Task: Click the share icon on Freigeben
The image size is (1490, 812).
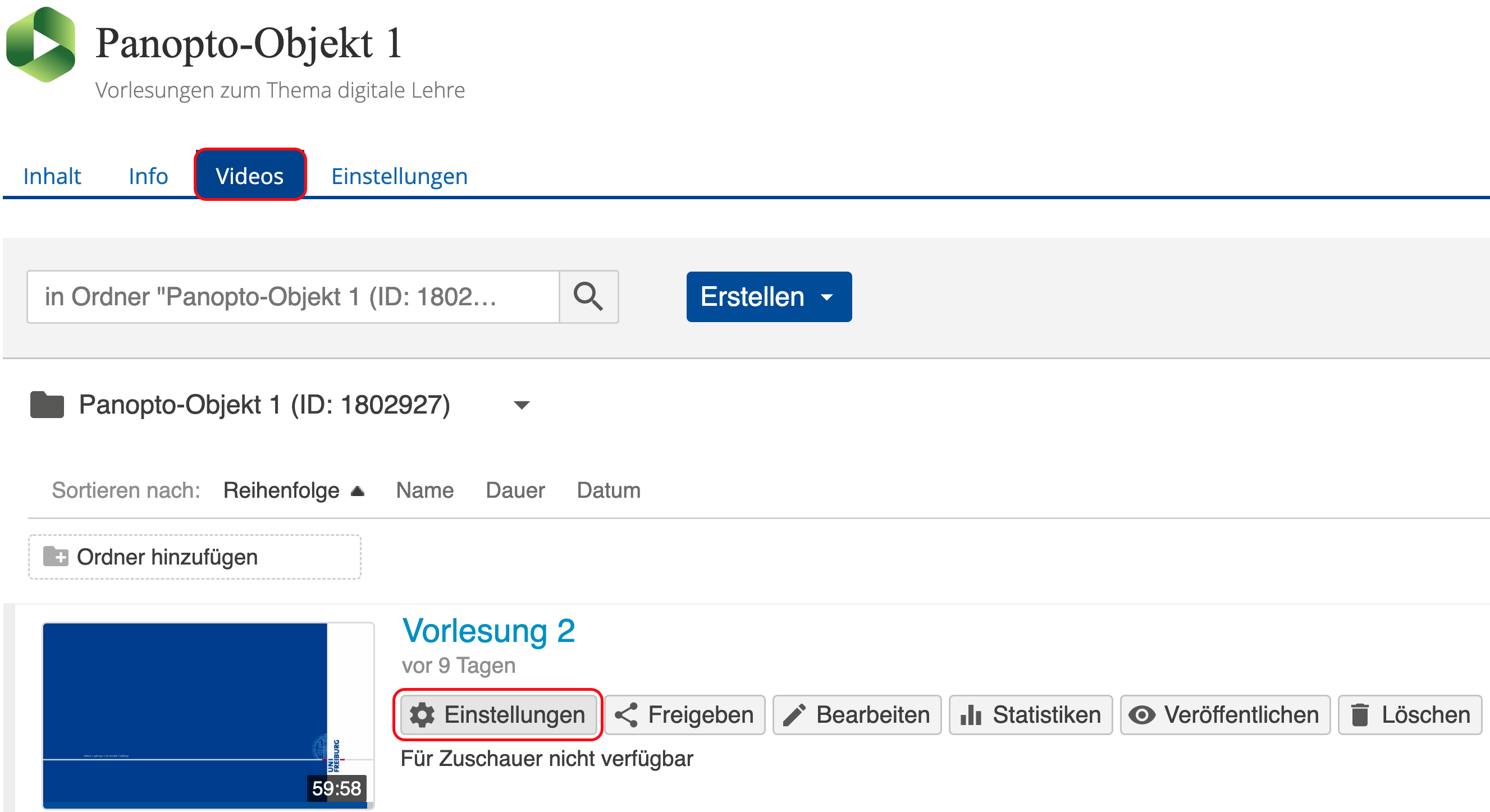Action: click(x=627, y=715)
